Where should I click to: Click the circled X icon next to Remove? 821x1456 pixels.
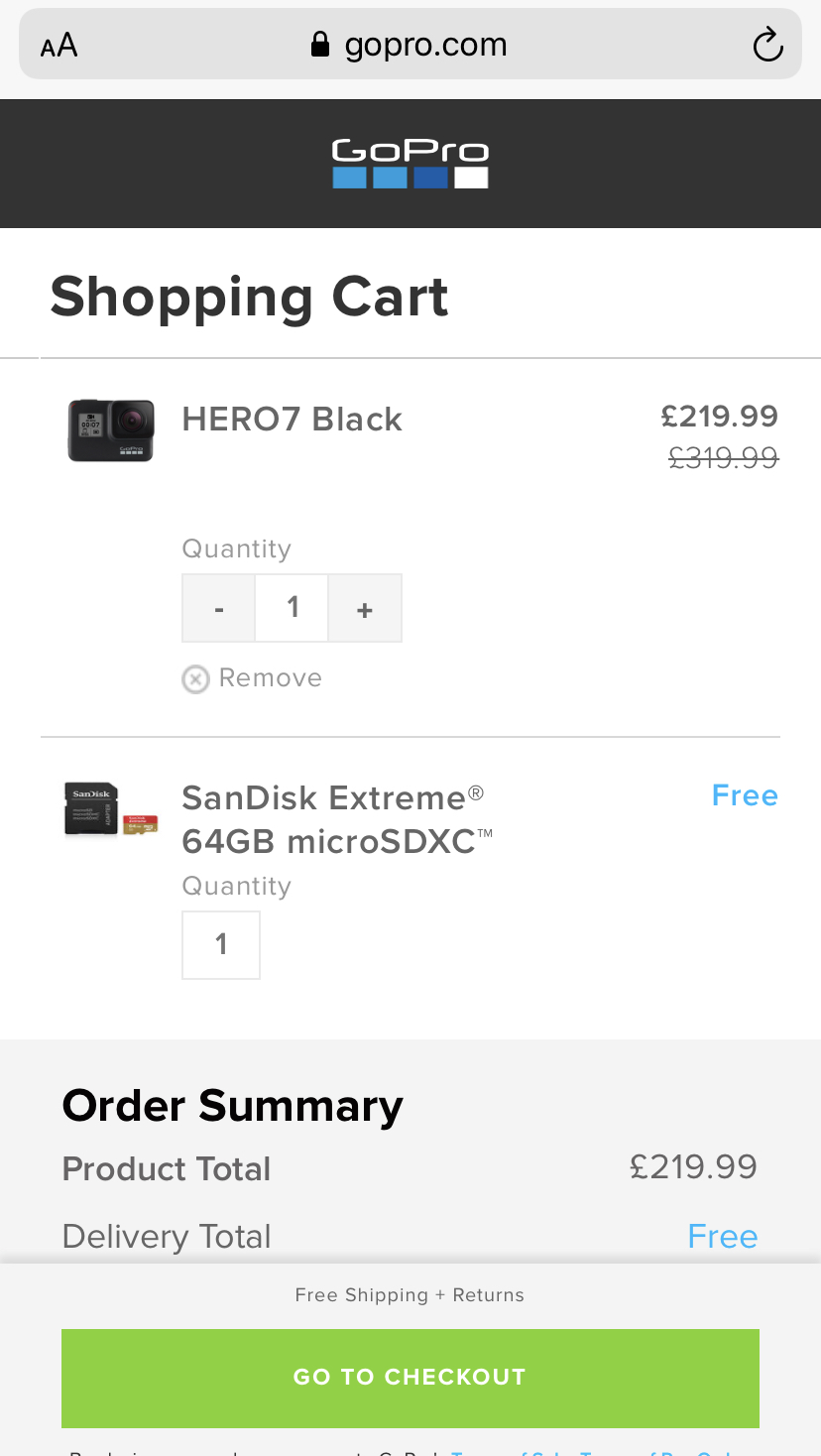pyautogui.click(x=195, y=679)
